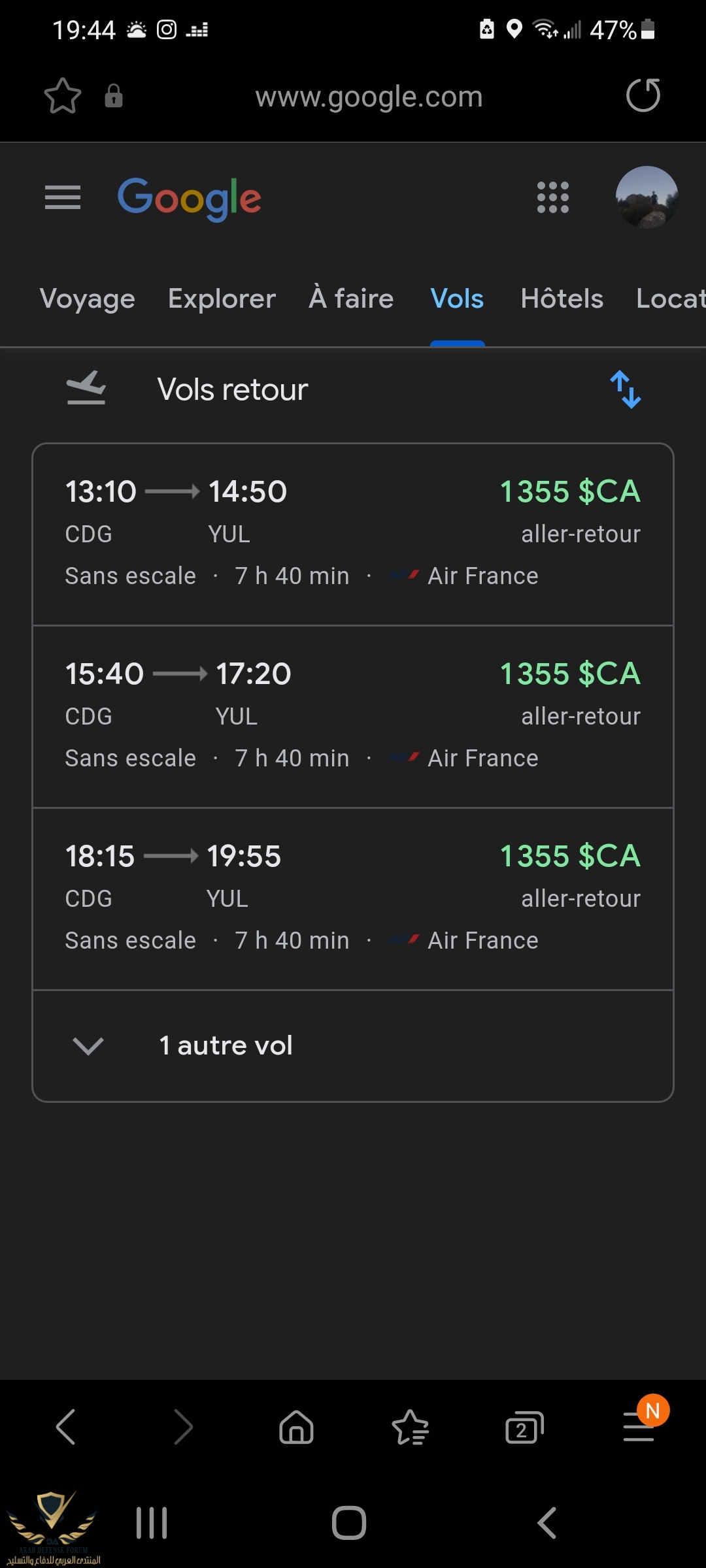Image resolution: width=706 pixels, height=1568 pixels.
Task: Switch to the Explorer tab
Action: (x=222, y=299)
